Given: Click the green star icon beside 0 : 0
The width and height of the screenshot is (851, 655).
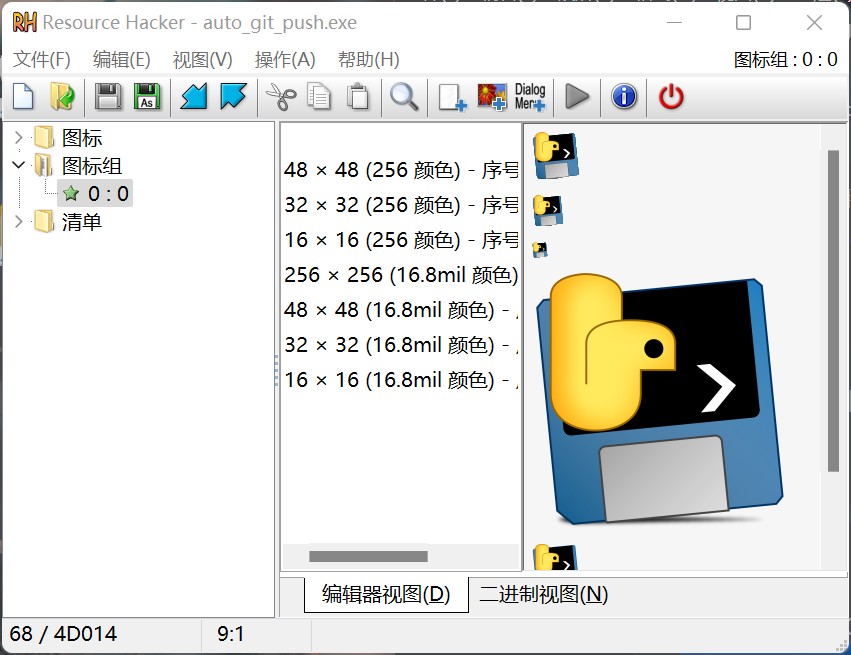Looking at the screenshot, I should click(71, 194).
